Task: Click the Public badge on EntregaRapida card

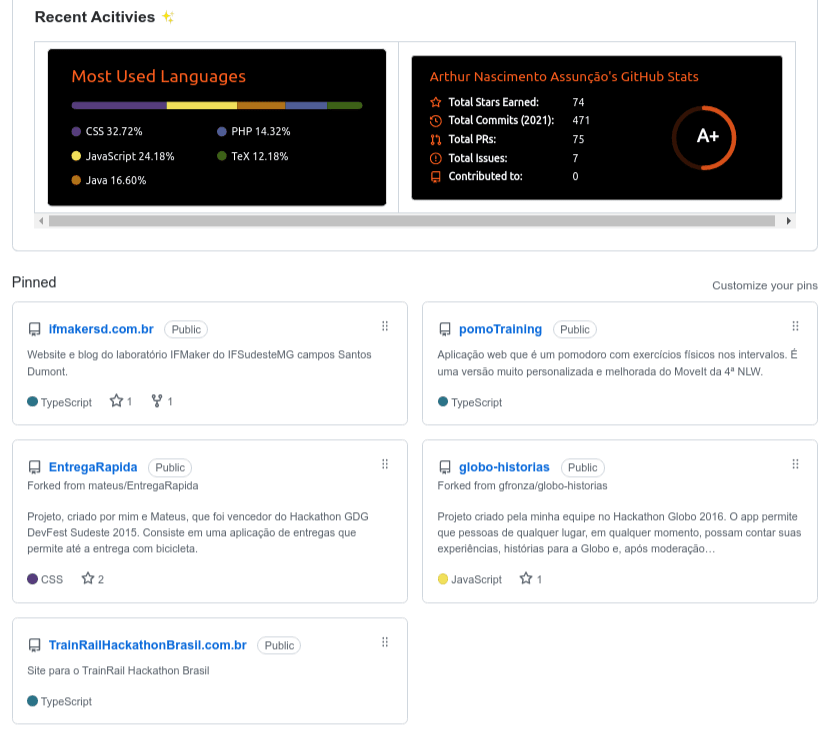Action: pyautogui.click(x=170, y=467)
